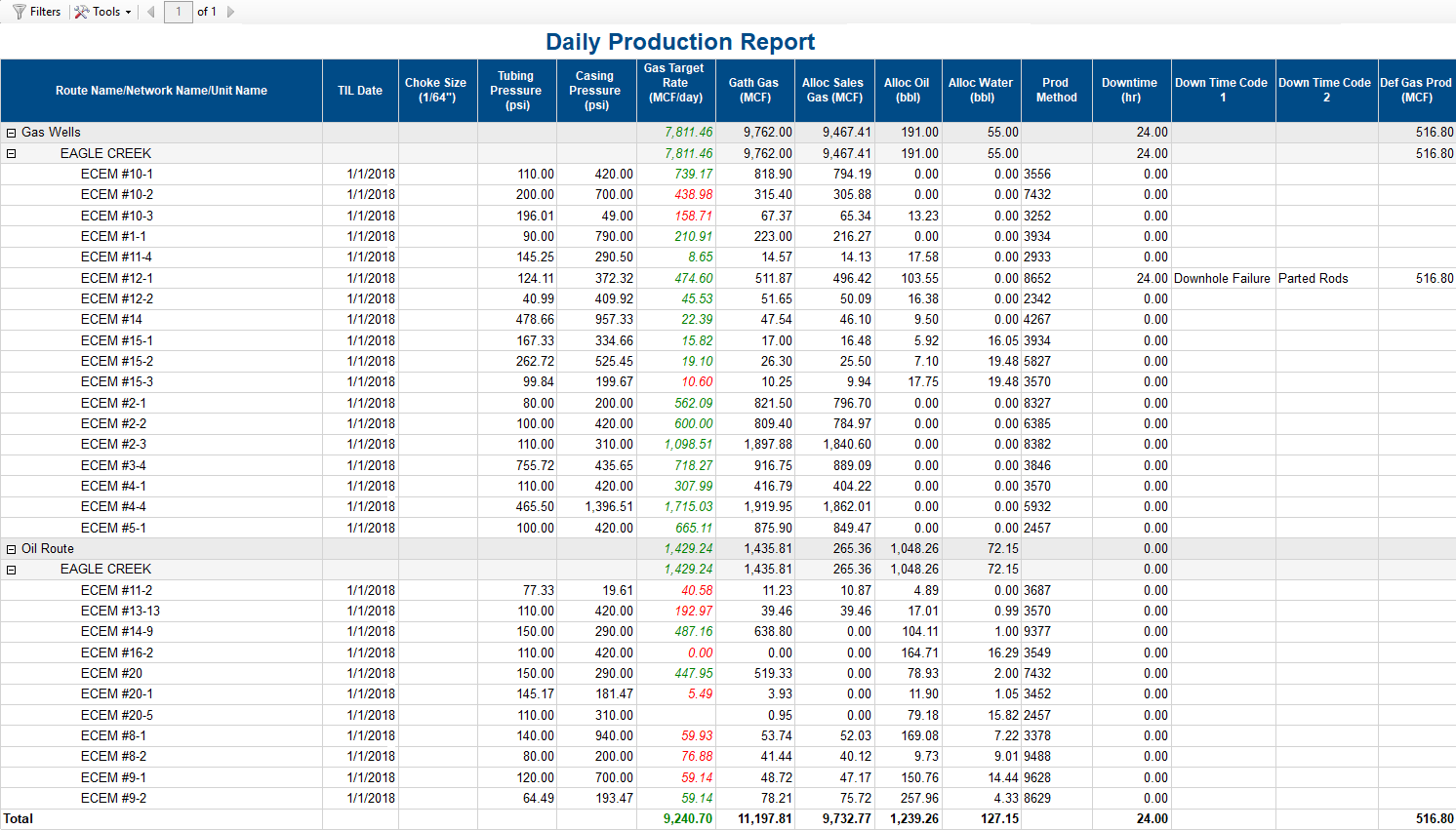Screen dimensions: 1456x830
Task: Click the Def Gas Prod header
Action: [1416, 91]
